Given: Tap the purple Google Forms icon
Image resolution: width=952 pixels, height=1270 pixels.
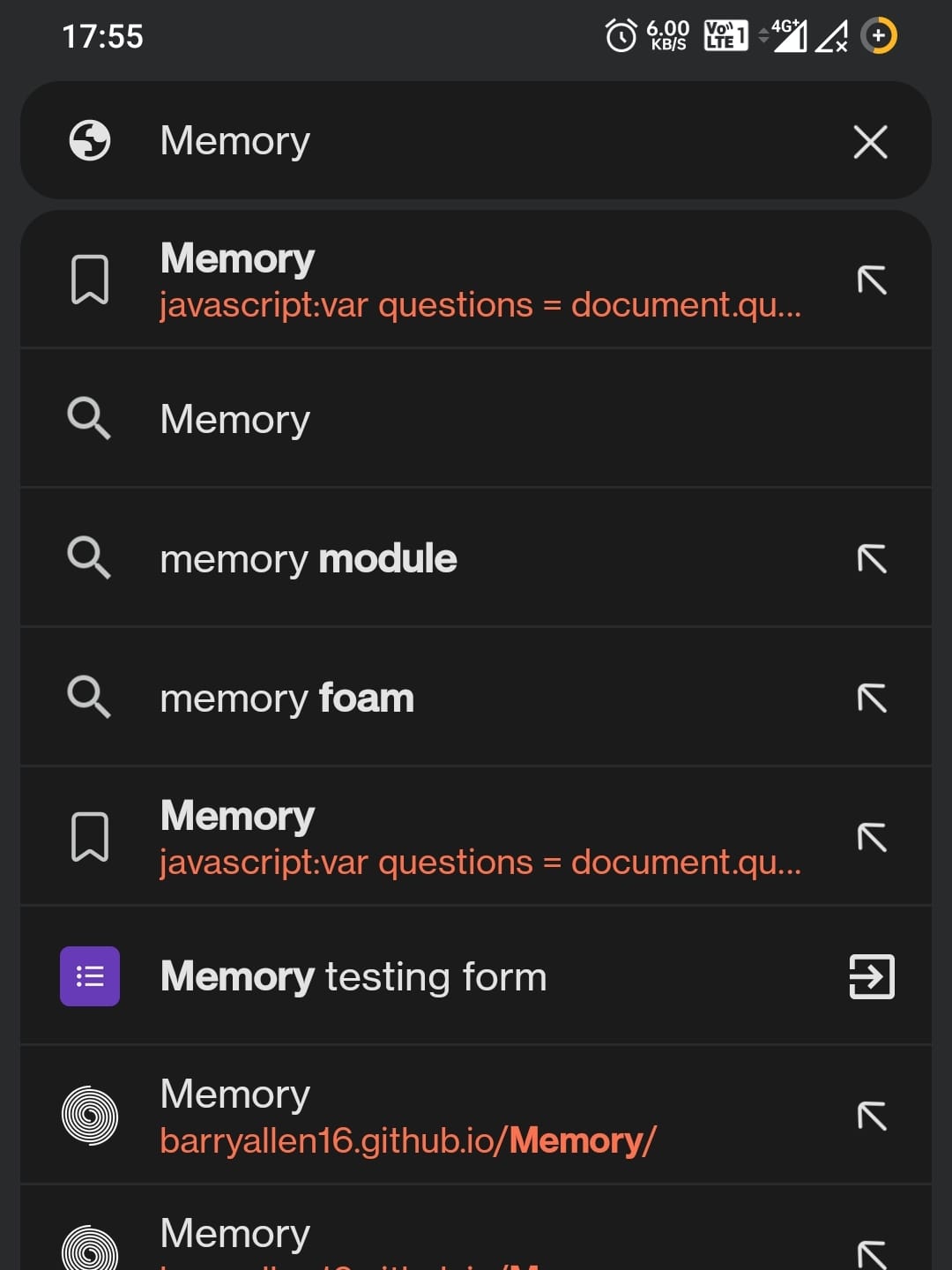Looking at the screenshot, I should (90, 976).
